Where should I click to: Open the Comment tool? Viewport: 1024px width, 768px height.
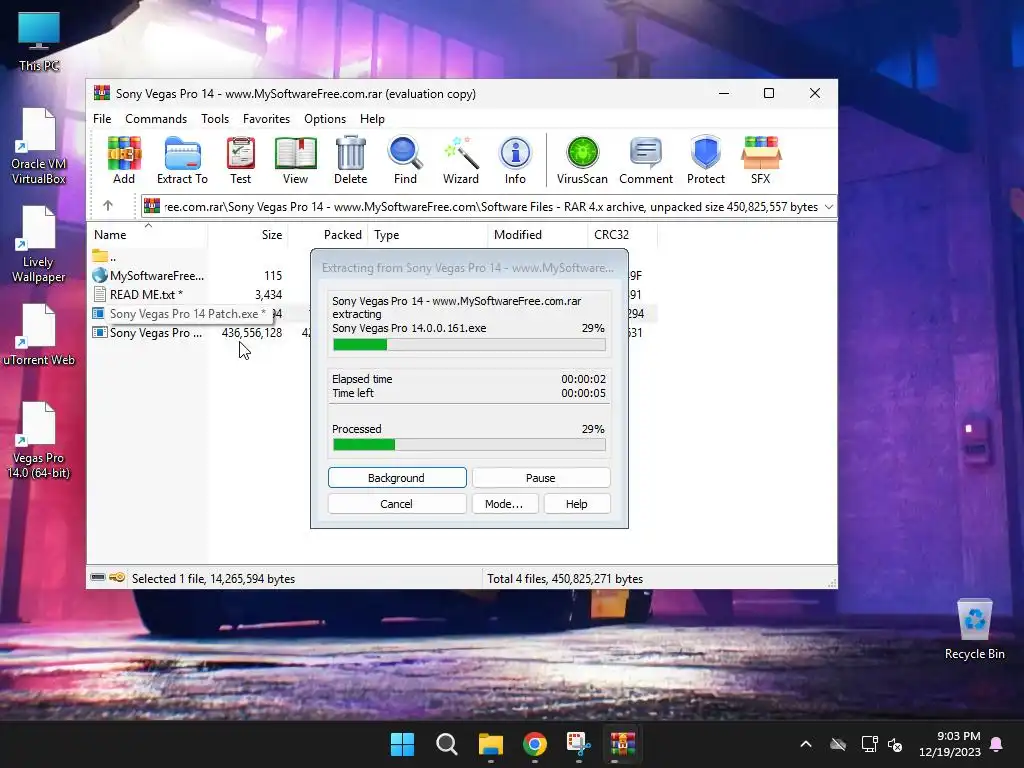(x=646, y=160)
